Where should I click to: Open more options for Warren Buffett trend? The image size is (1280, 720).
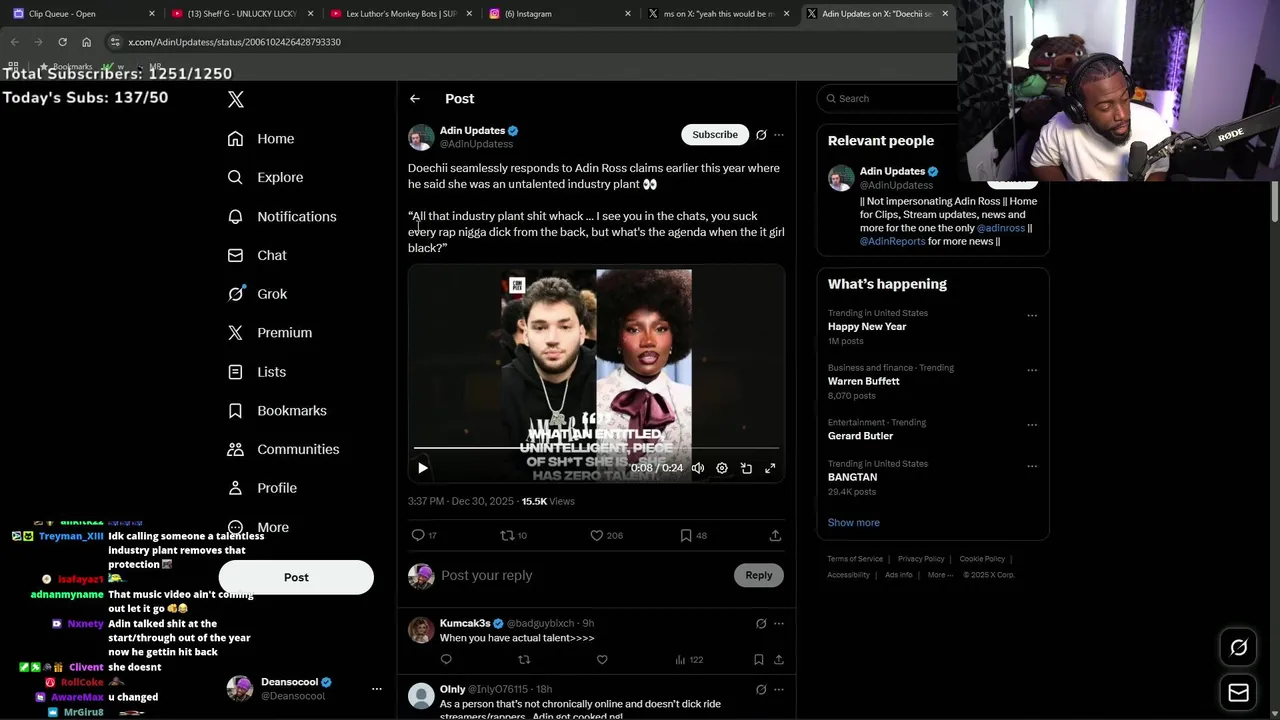[x=1032, y=370]
